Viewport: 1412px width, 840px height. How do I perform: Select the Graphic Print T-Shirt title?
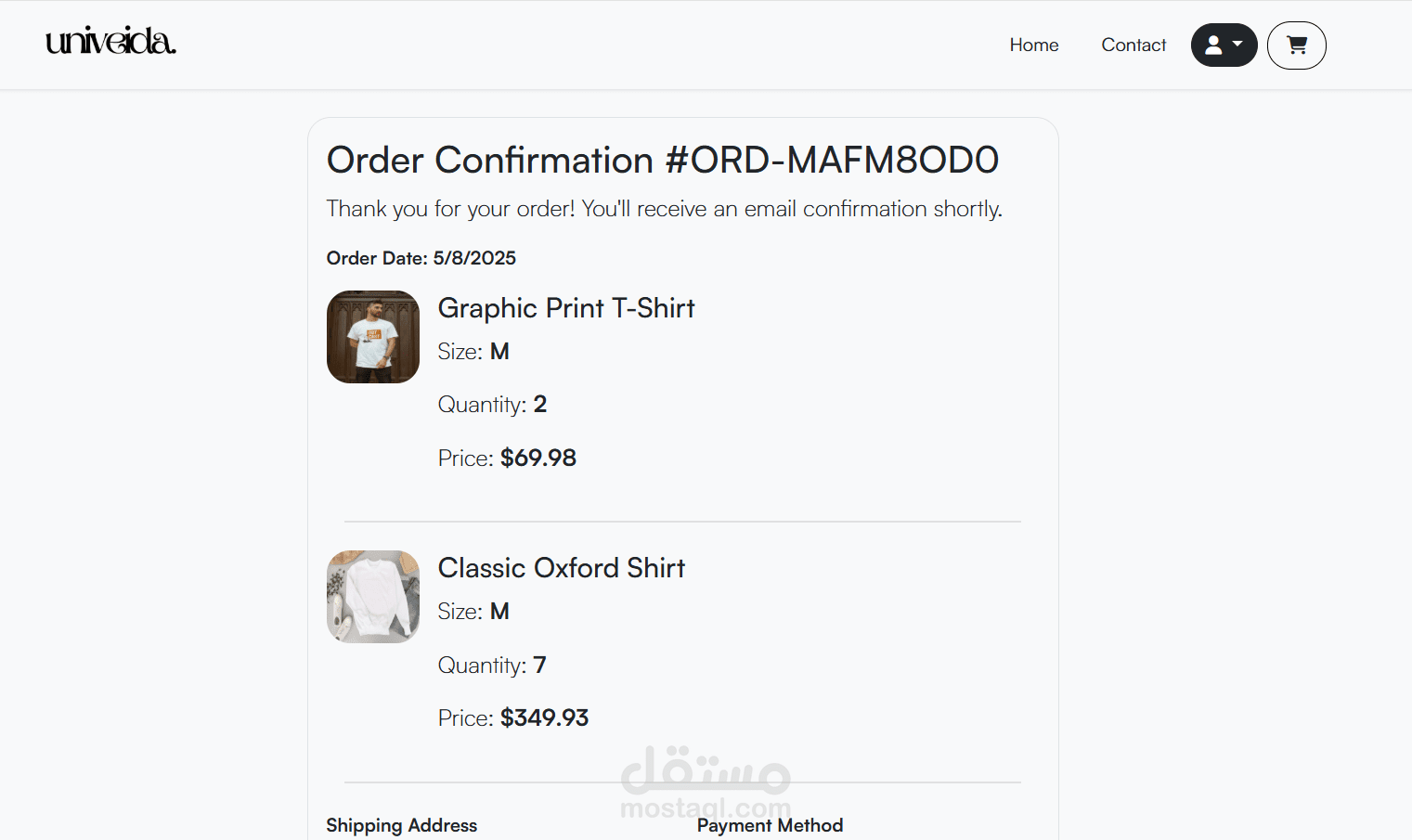(x=566, y=308)
